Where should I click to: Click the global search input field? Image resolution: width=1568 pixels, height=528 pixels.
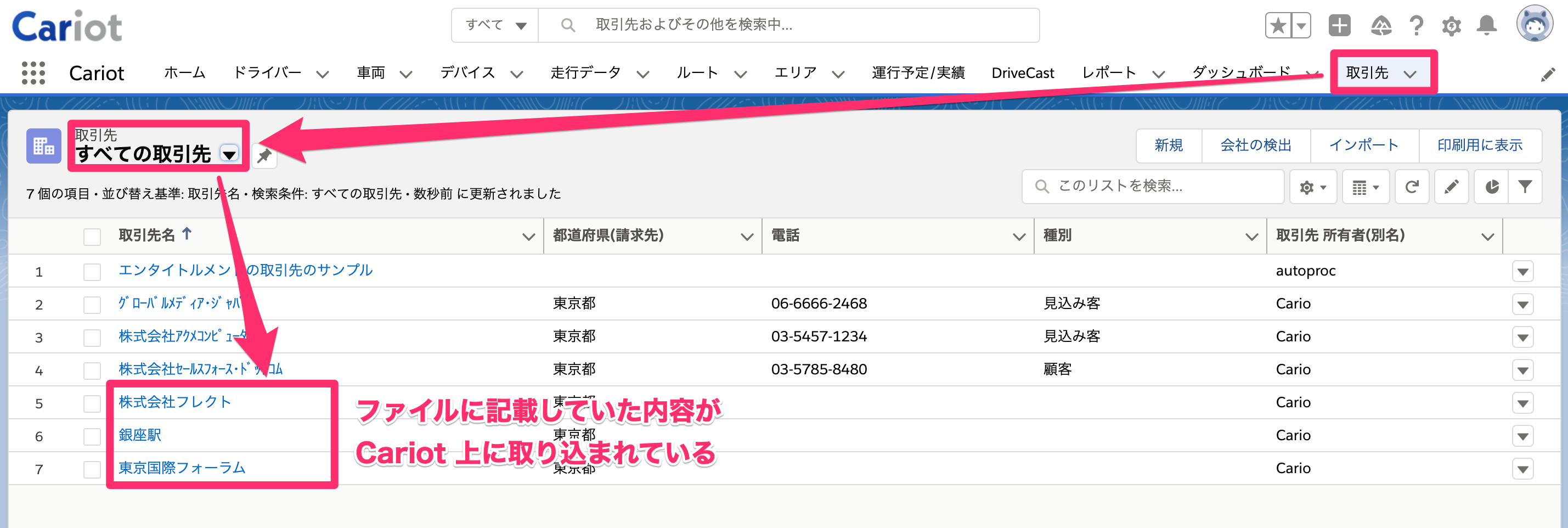(788, 25)
